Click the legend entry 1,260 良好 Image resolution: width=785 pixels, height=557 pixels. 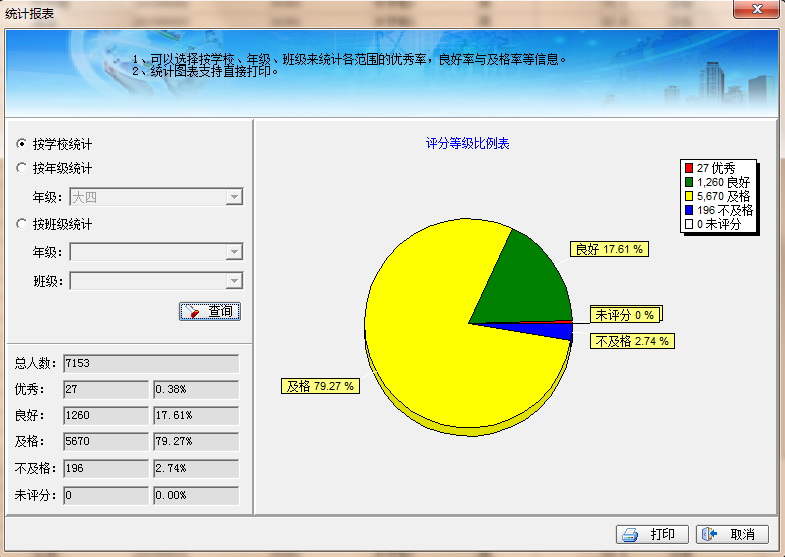coord(718,182)
